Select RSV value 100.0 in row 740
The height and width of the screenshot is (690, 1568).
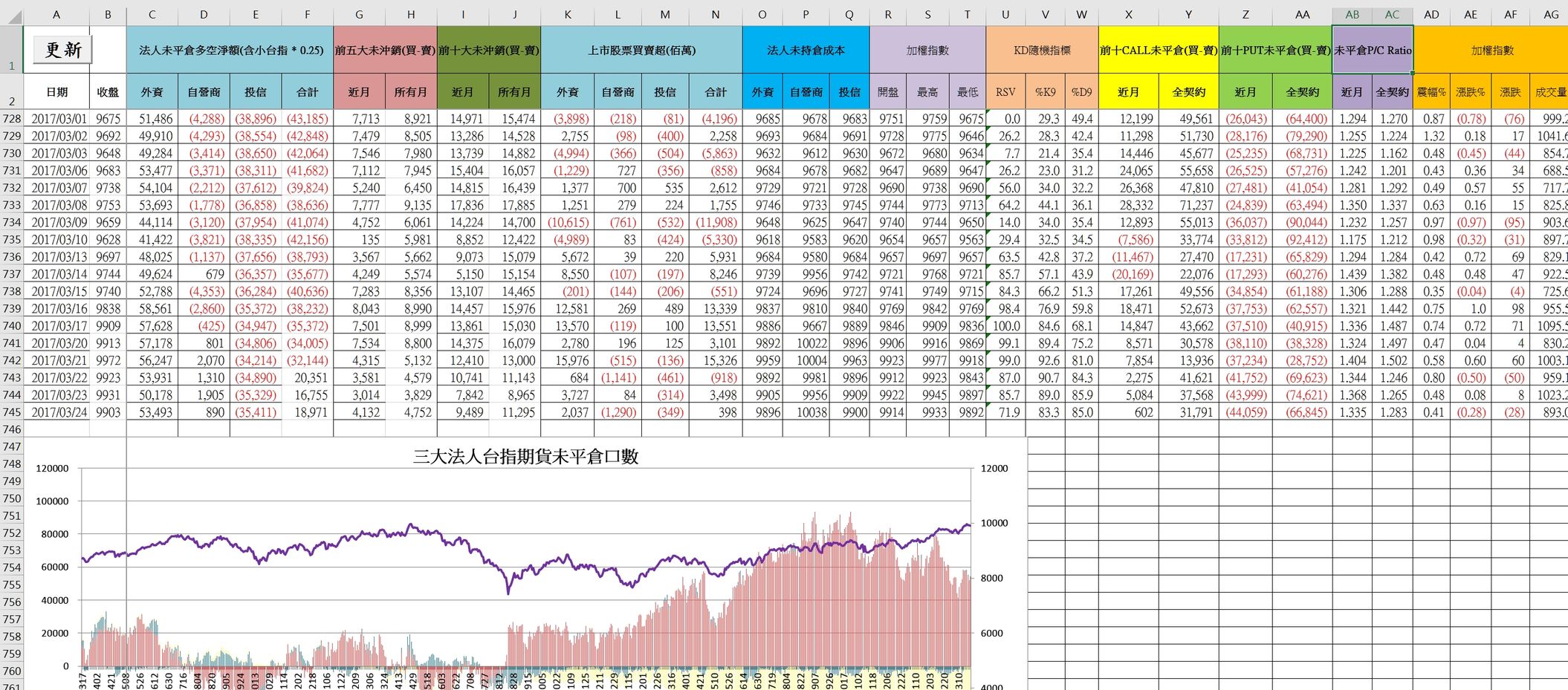(x=1005, y=326)
